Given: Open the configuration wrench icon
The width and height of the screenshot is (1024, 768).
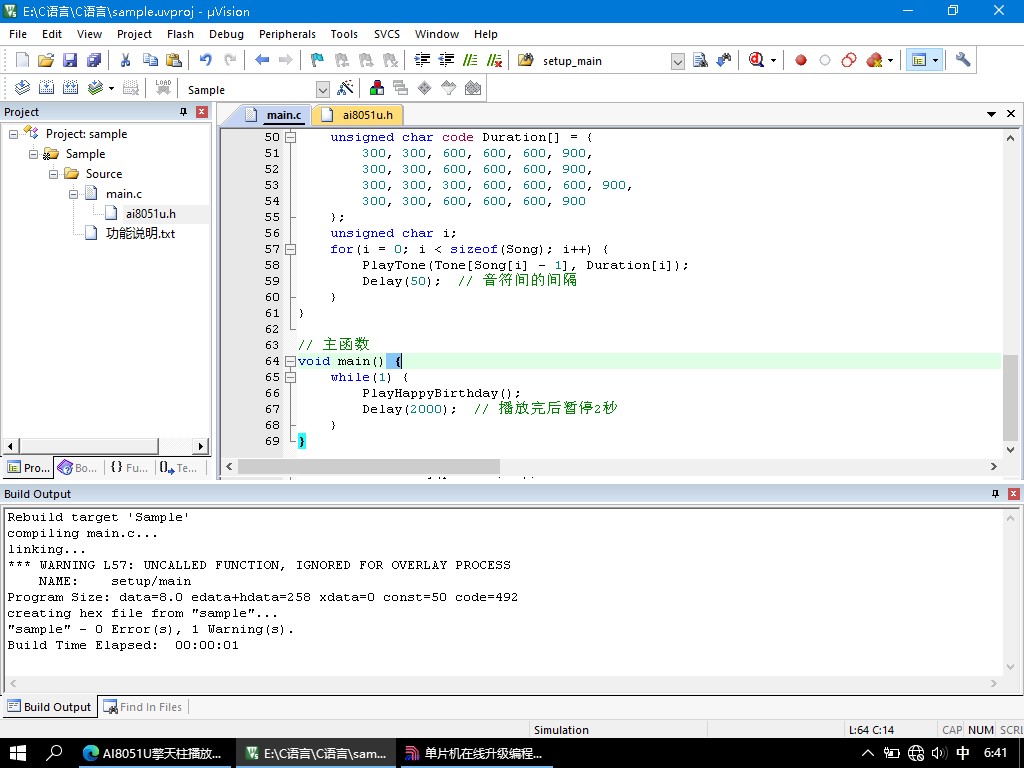Looking at the screenshot, I should pos(963,60).
